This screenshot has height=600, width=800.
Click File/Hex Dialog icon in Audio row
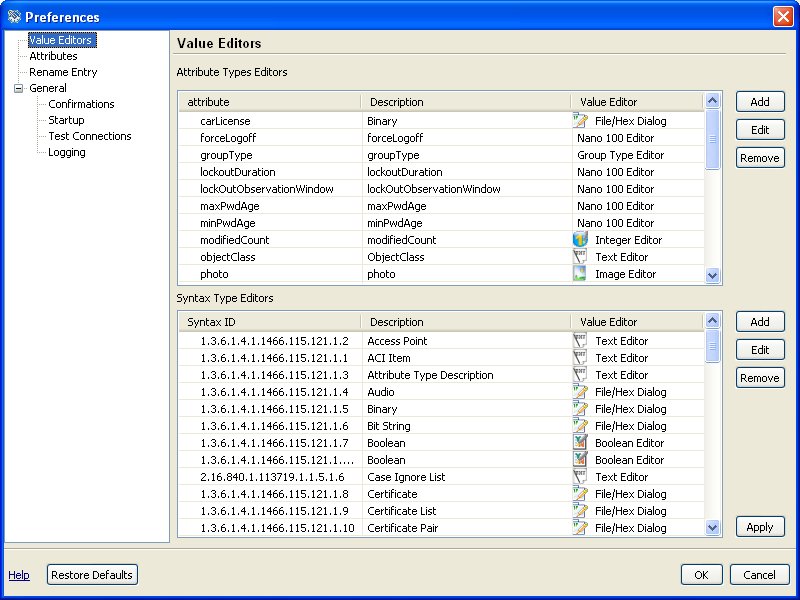coord(580,392)
